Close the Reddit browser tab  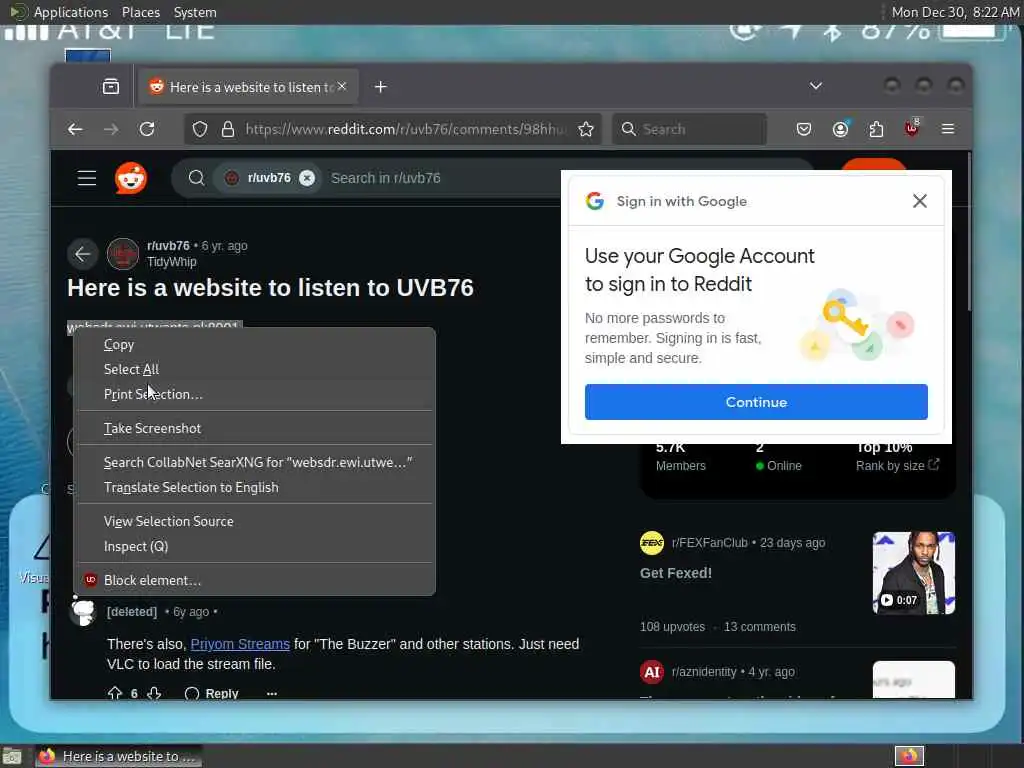342,86
